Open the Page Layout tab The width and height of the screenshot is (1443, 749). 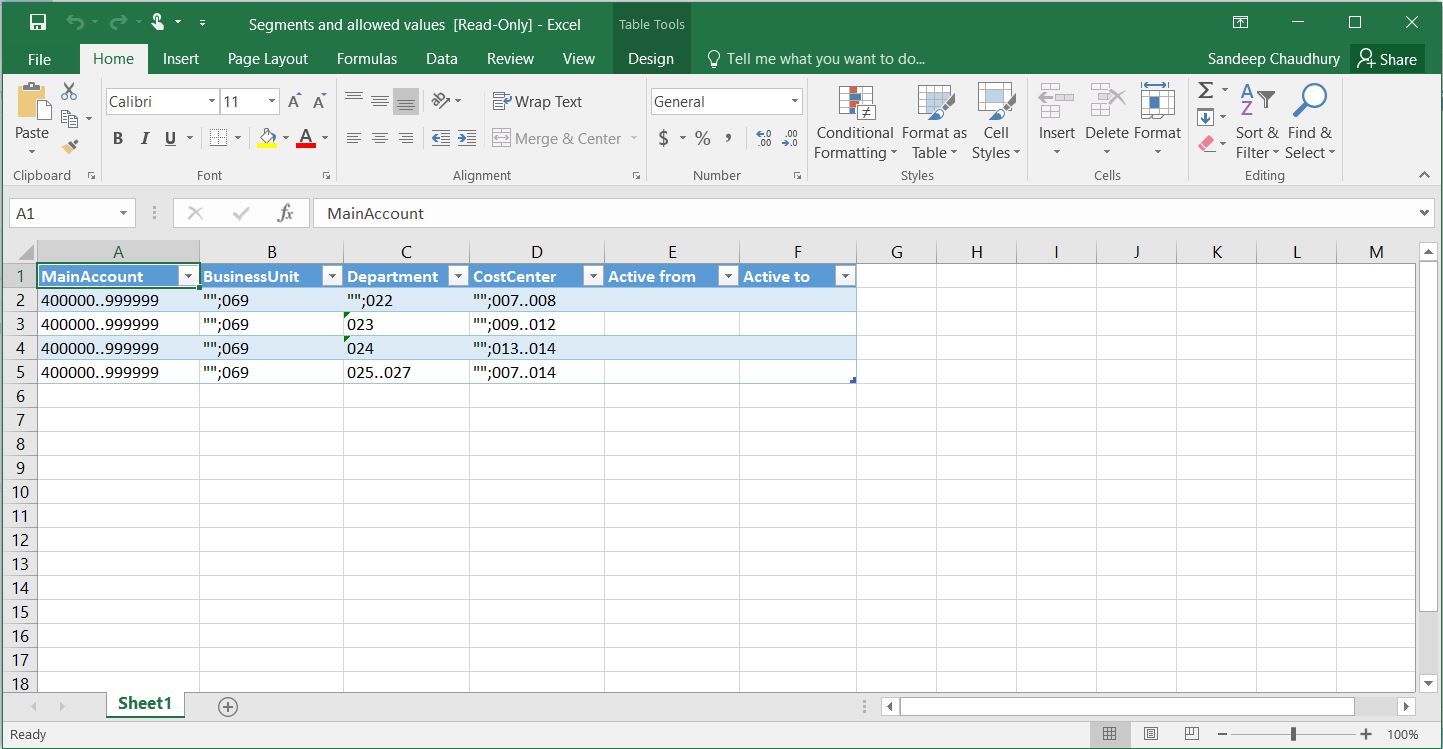tap(267, 59)
